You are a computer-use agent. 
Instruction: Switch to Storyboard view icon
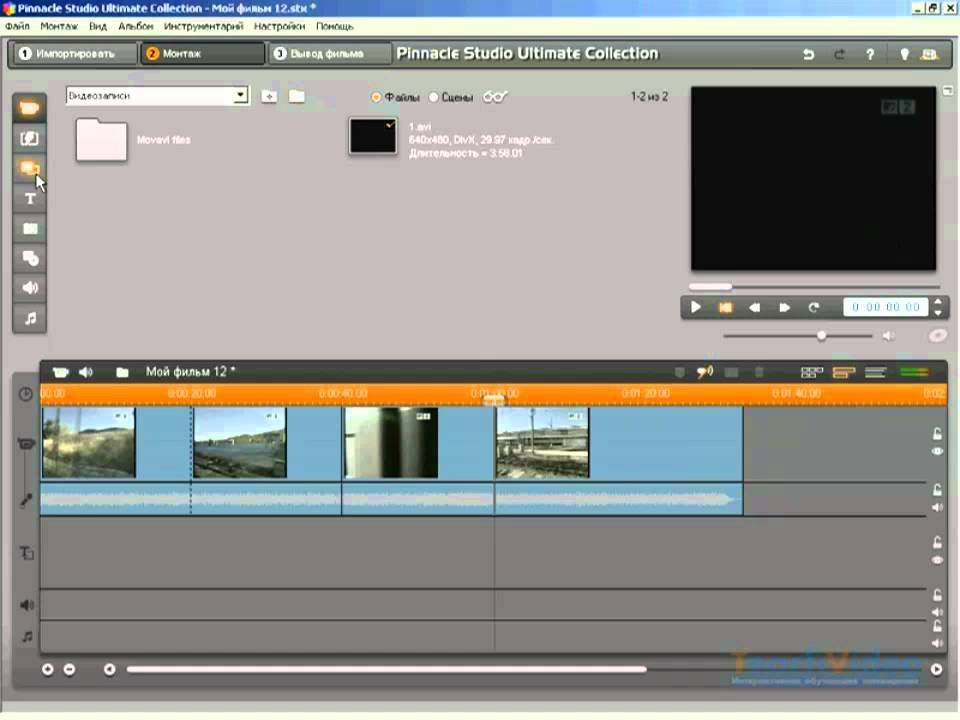(x=812, y=372)
